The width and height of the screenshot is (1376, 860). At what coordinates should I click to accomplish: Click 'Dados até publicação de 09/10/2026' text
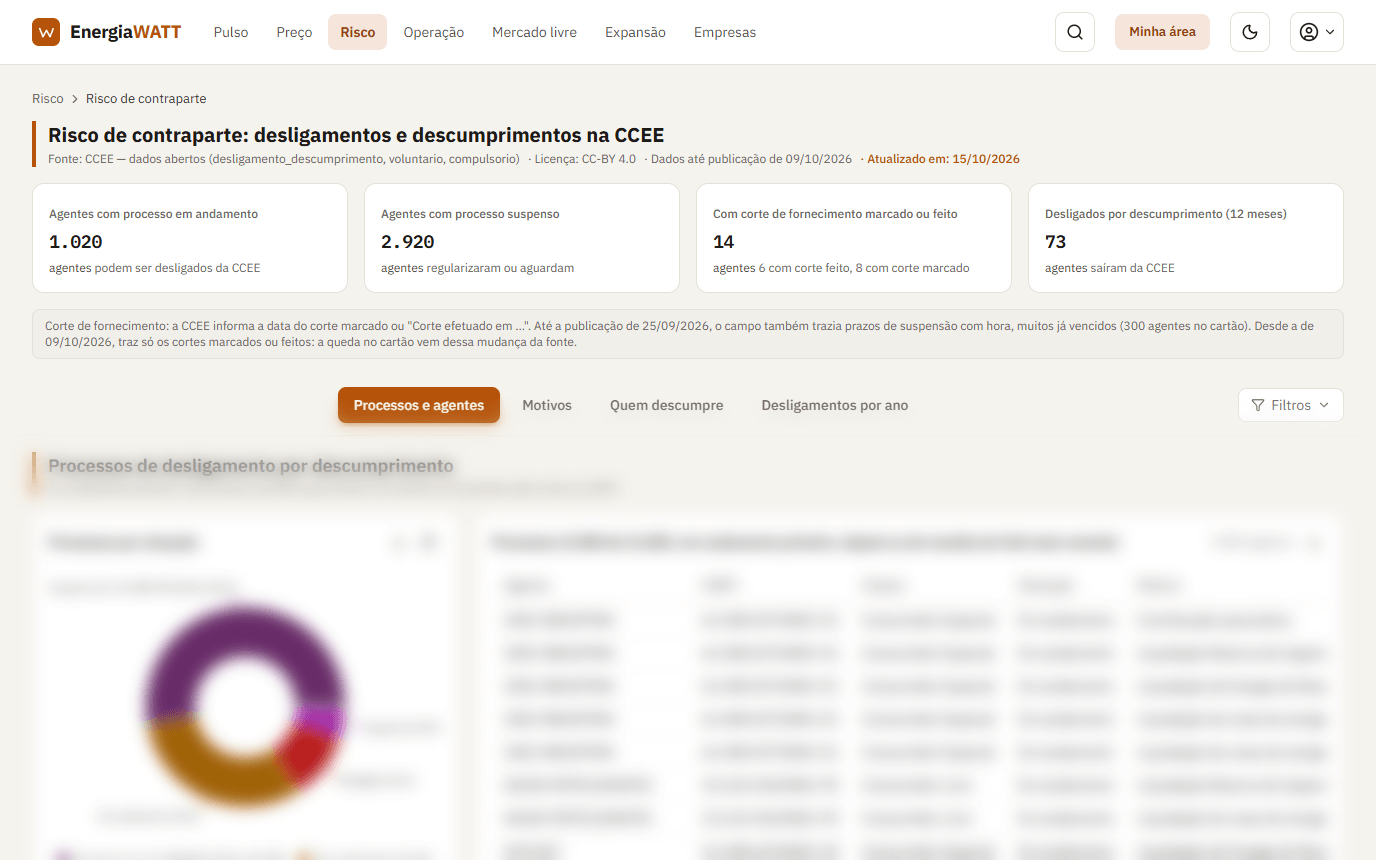[x=751, y=159]
